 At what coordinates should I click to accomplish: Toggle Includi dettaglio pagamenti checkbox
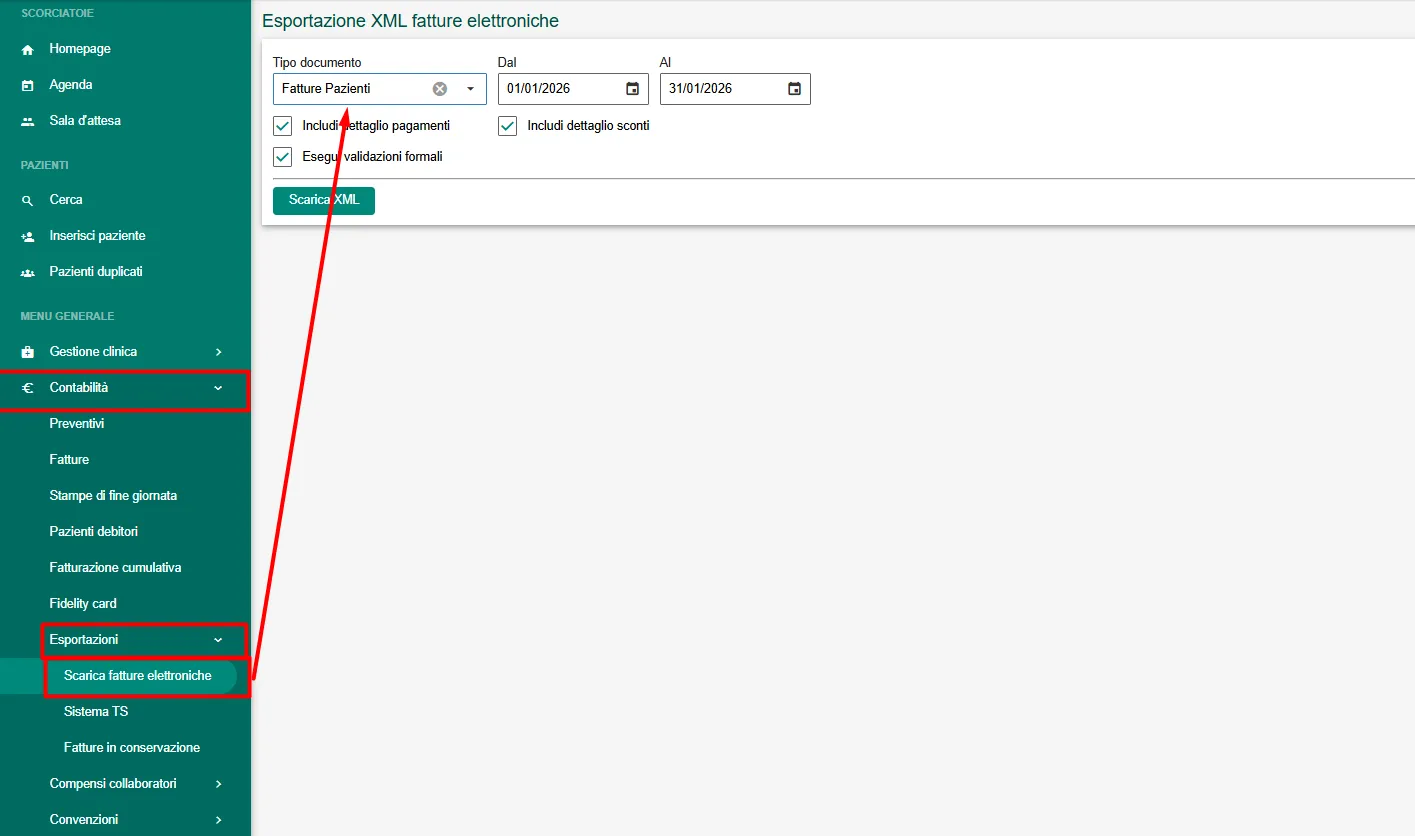point(282,126)
